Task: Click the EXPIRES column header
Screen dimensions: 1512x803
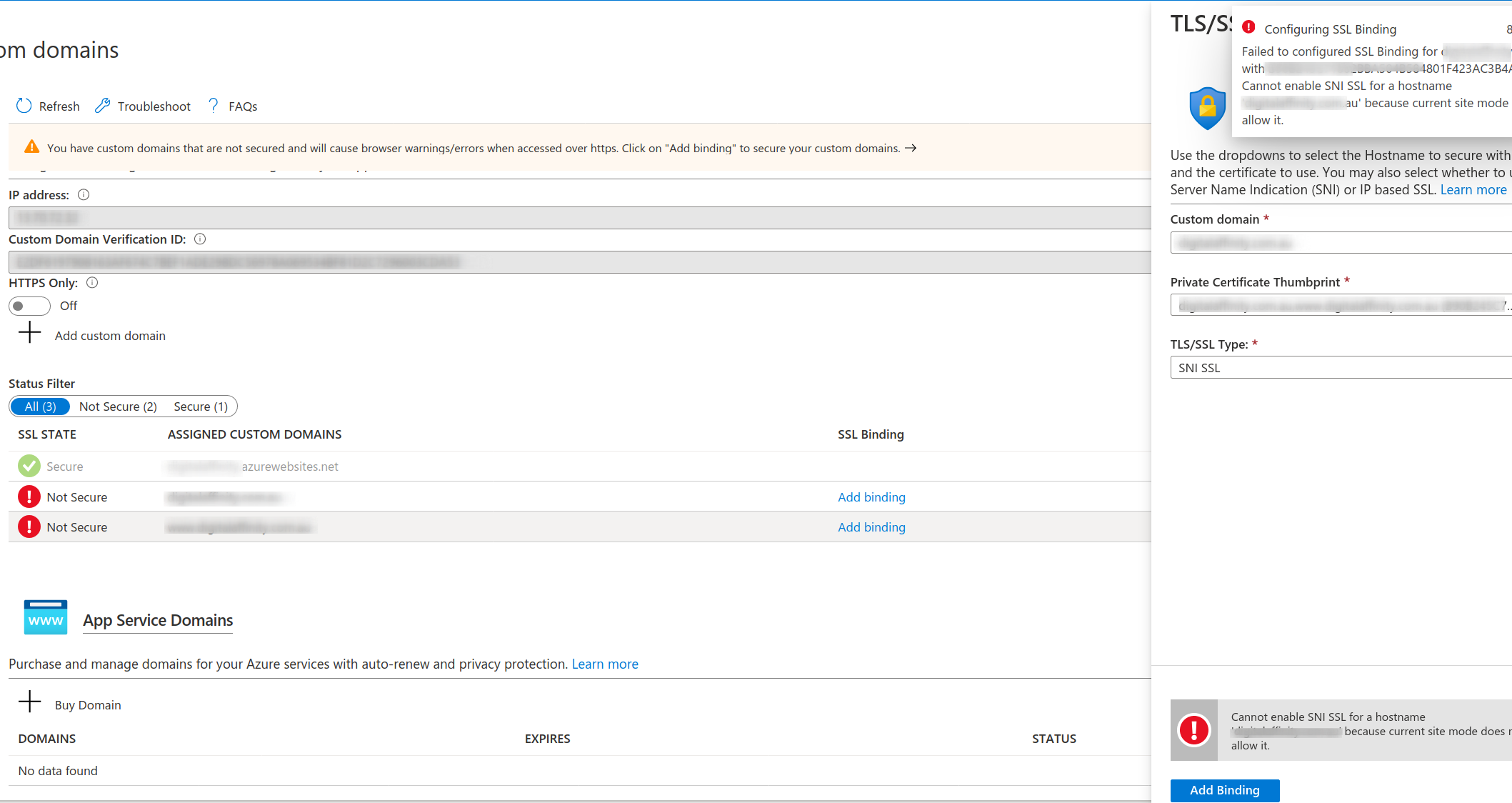Action: pyautogui.click(x=547, y=739)
